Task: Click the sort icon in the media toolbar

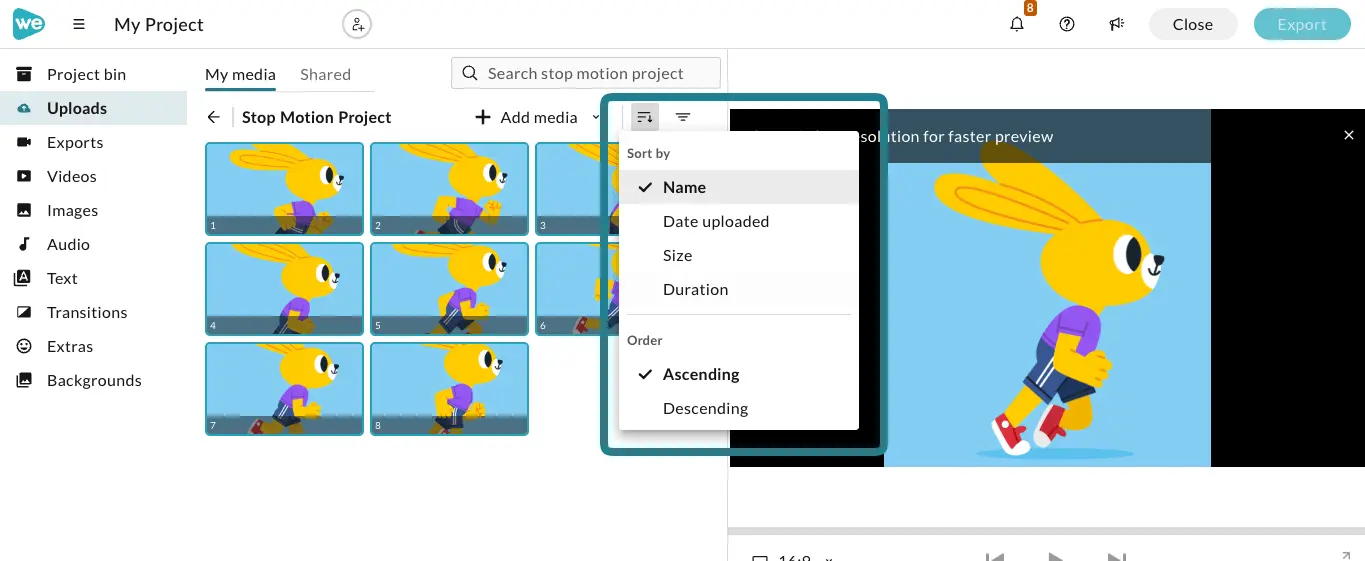Action: (x=645, y=117)
